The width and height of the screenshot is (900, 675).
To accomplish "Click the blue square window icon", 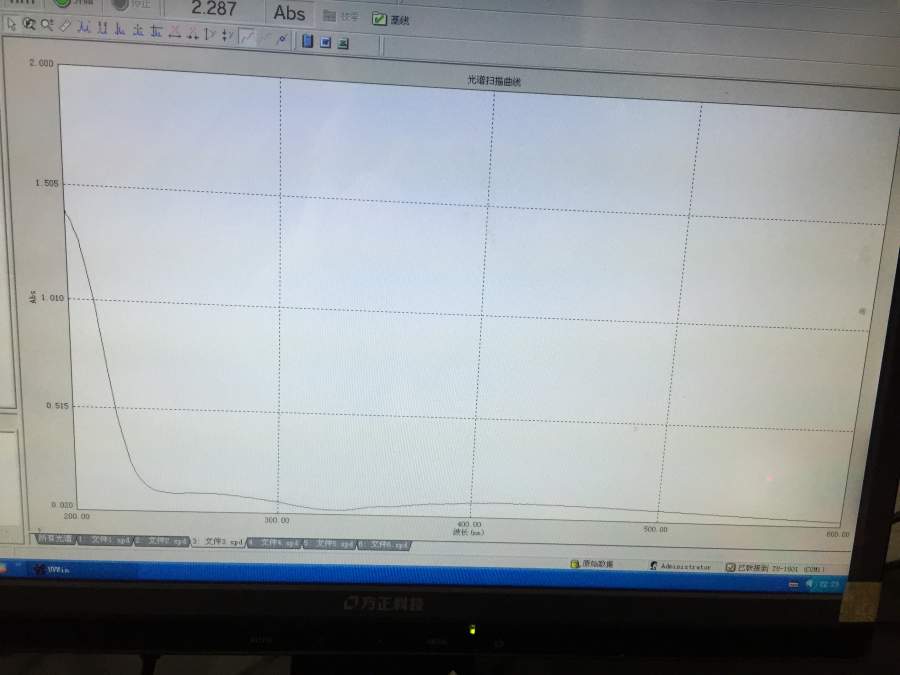I will click(325, 42).
